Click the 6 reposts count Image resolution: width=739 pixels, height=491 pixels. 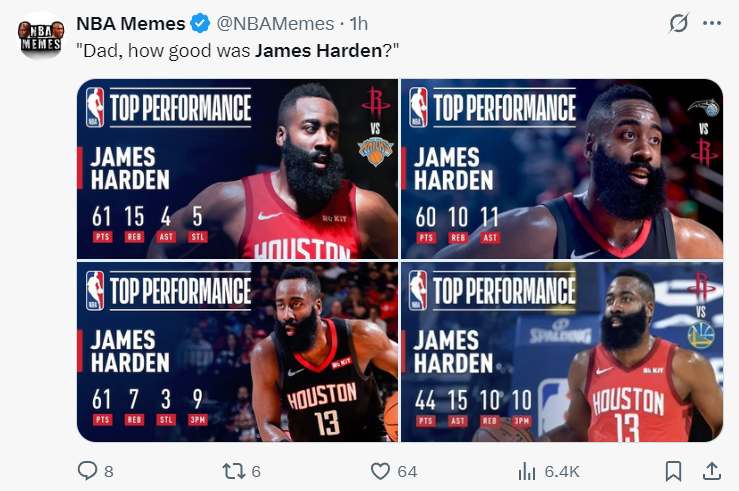coord(255,471)
